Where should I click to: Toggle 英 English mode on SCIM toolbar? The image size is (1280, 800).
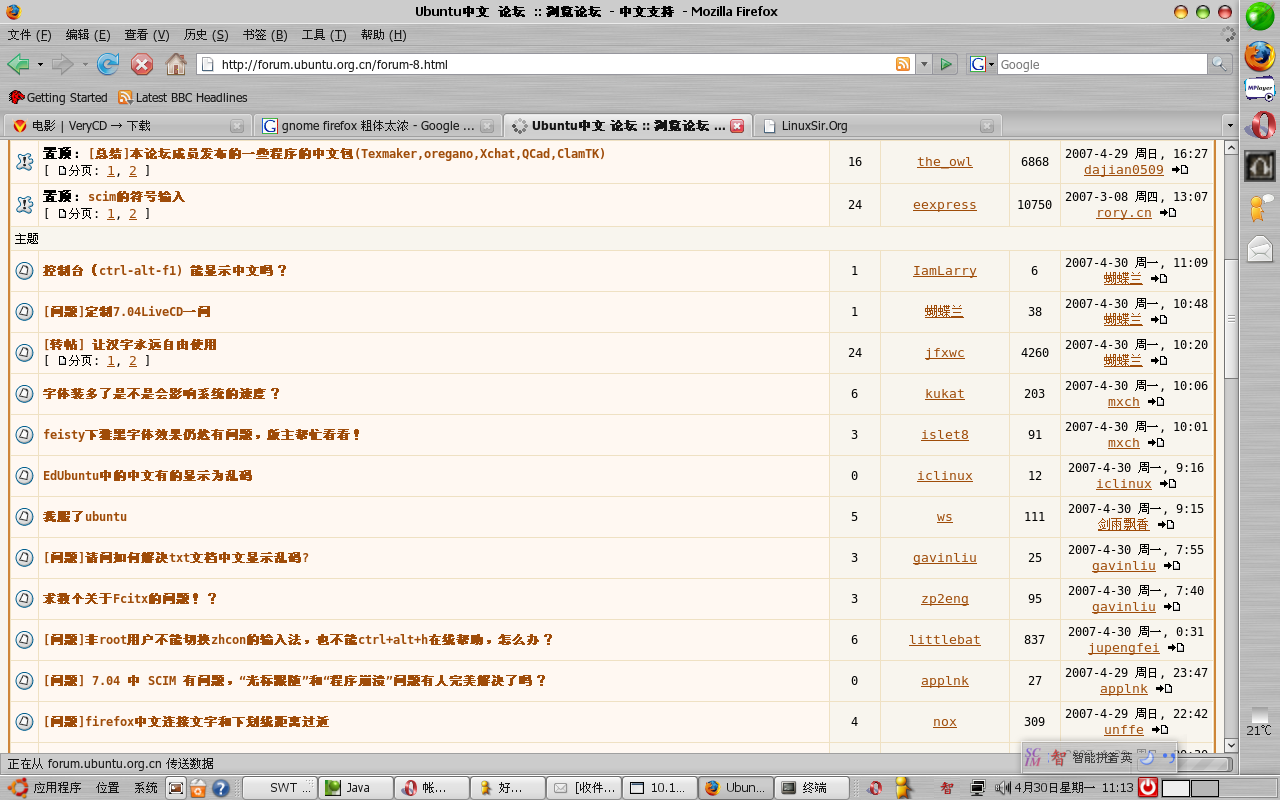click(1125, 758)
